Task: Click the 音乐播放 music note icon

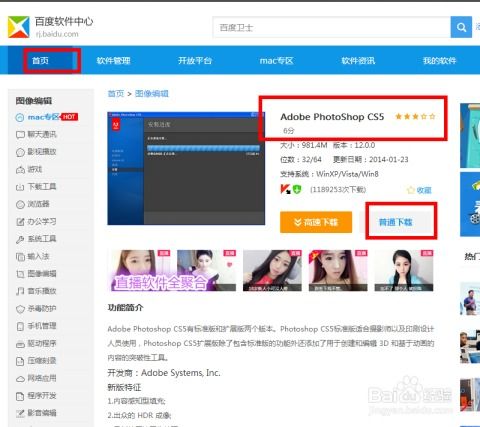Action: 20,291
